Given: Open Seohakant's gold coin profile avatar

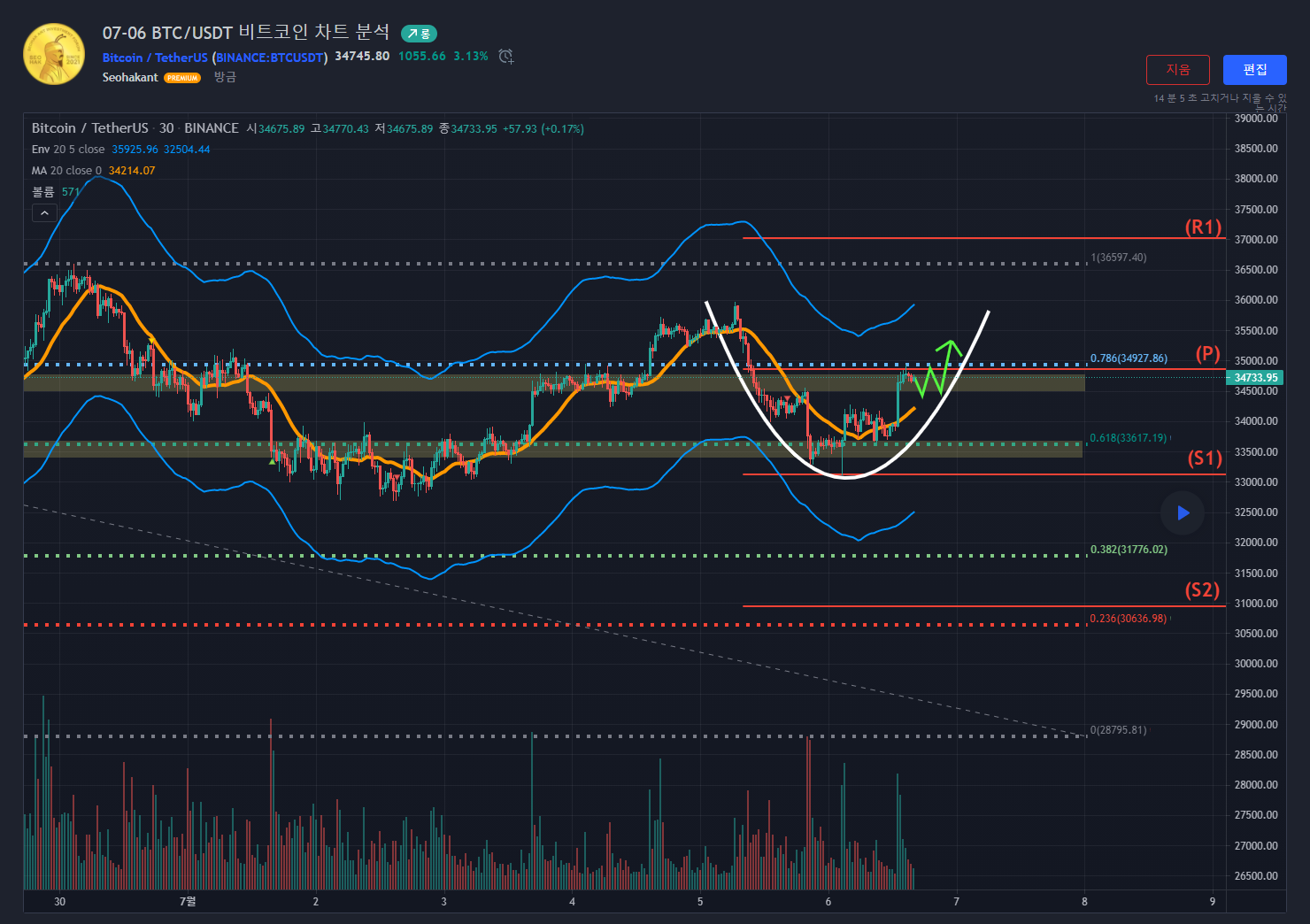Looking at the screenshot, I should coord(54,55).
